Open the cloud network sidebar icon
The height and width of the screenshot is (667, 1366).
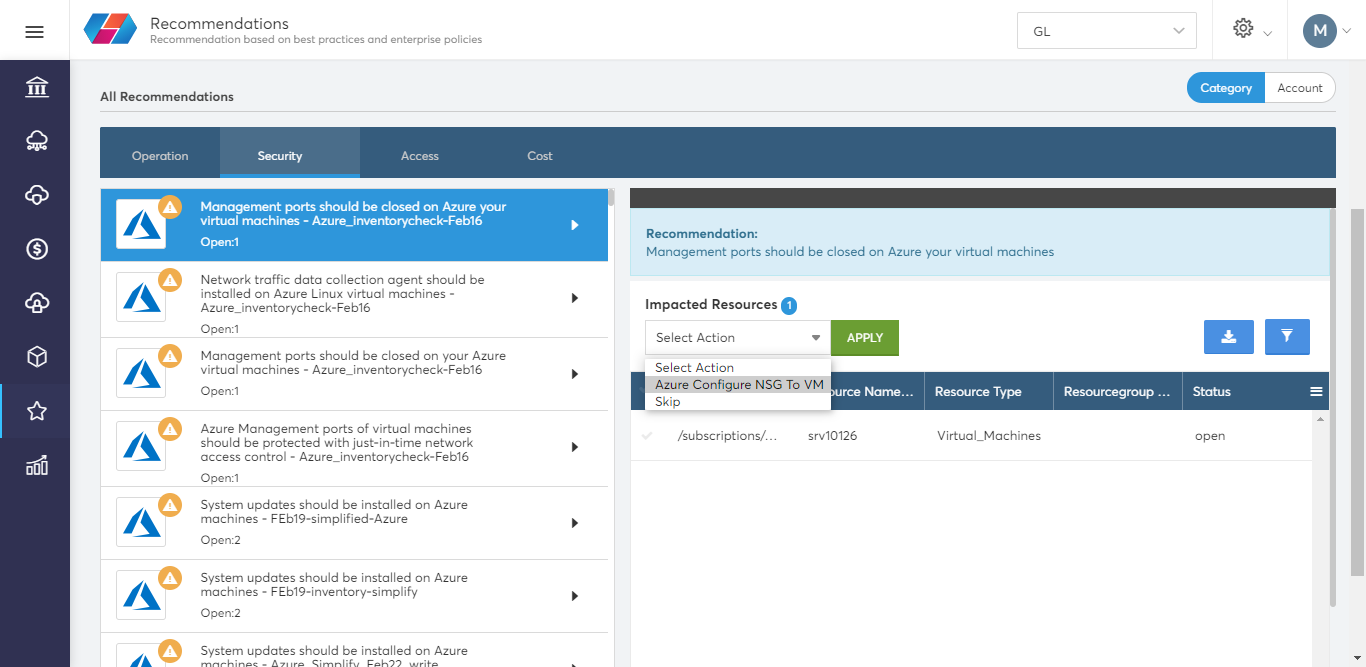point(37,141)
